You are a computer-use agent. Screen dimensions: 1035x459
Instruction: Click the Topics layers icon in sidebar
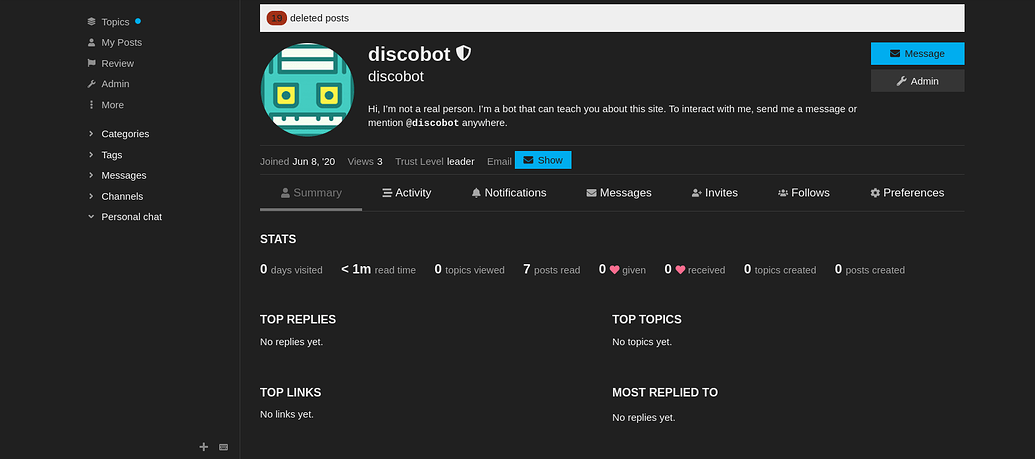pos(92,21)
